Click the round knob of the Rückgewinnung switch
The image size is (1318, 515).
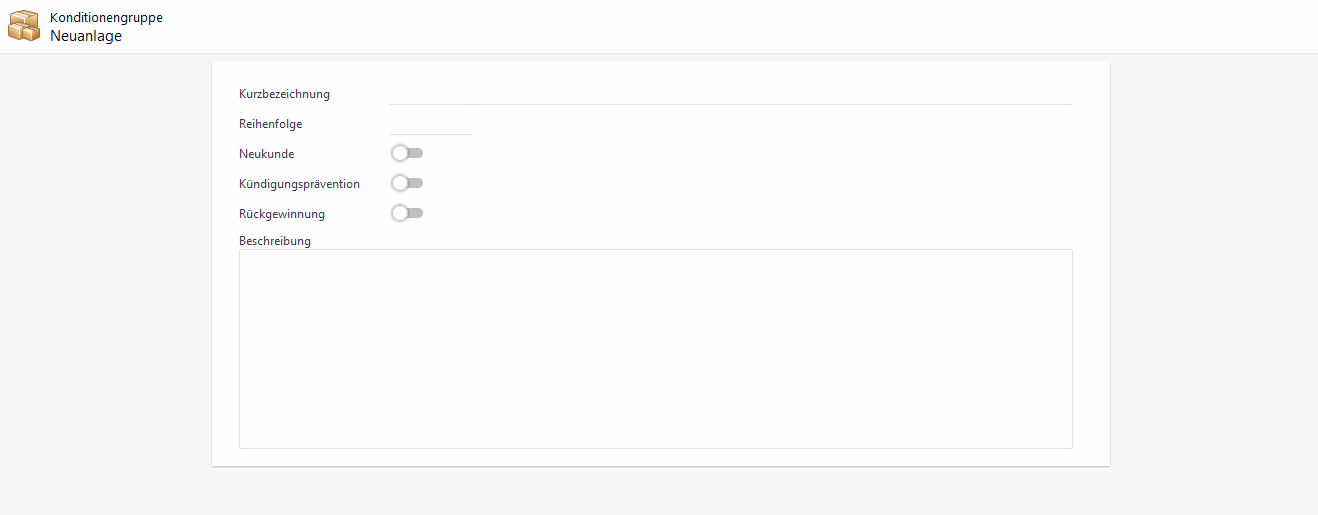(400, 213)
